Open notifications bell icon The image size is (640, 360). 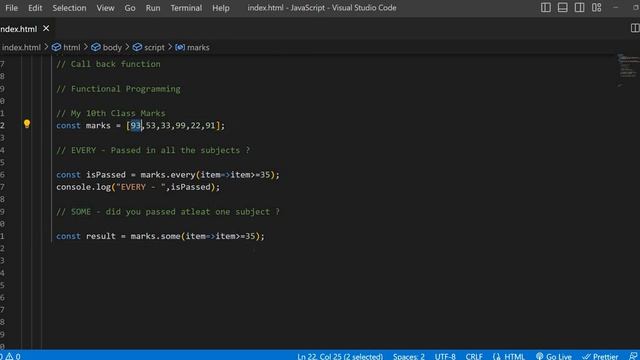pyautogui.click(x=633, y=356)
